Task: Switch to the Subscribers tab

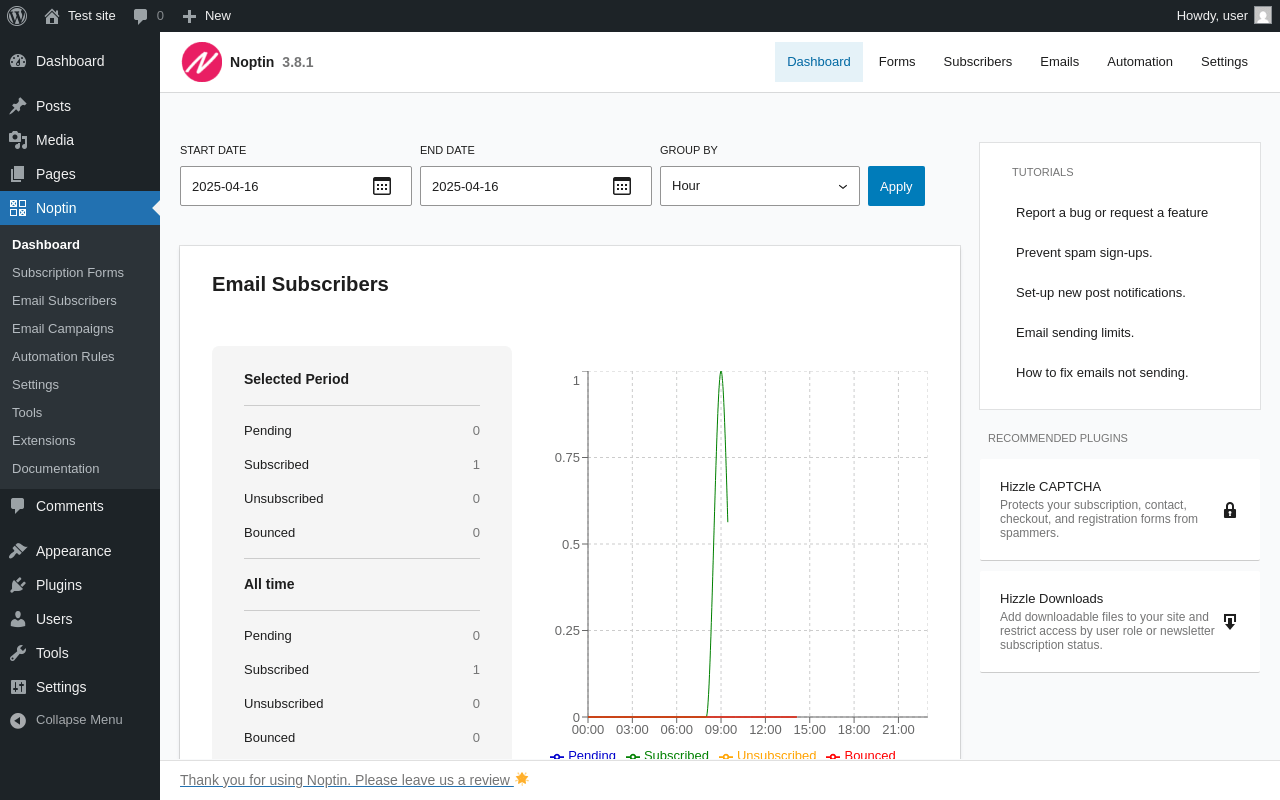Action: 977,62
